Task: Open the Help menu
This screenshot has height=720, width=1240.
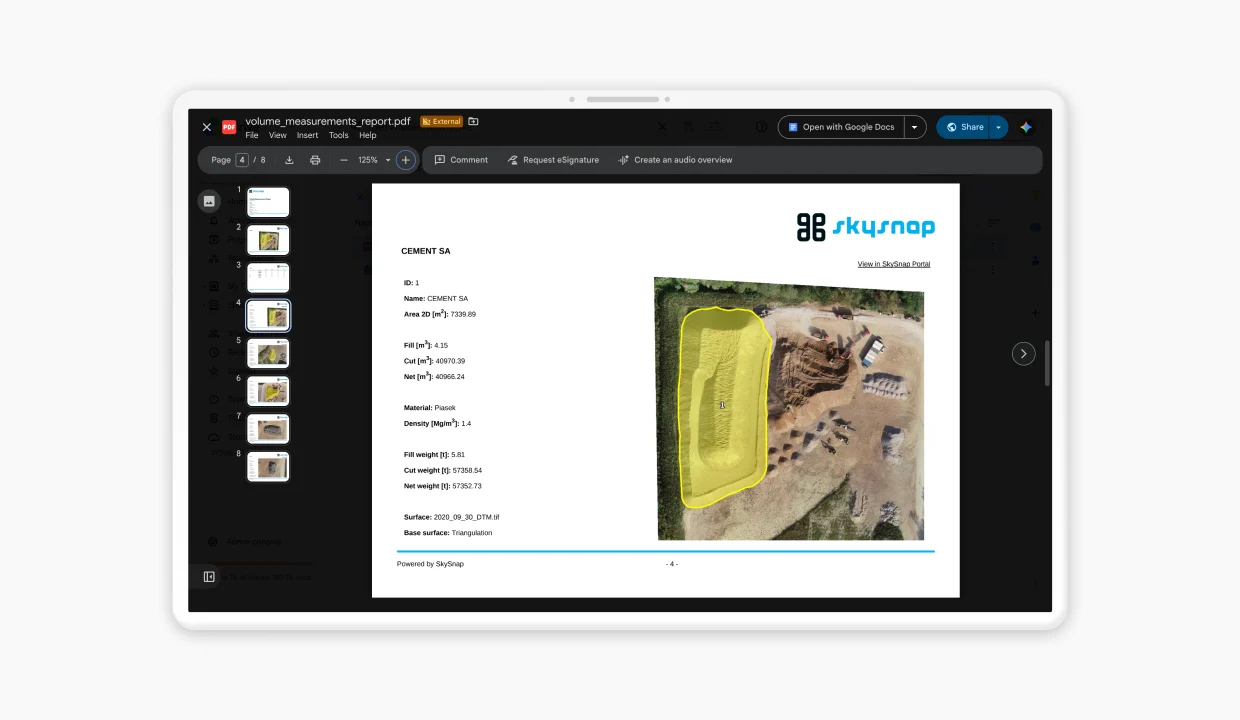Action: [368, 135]
